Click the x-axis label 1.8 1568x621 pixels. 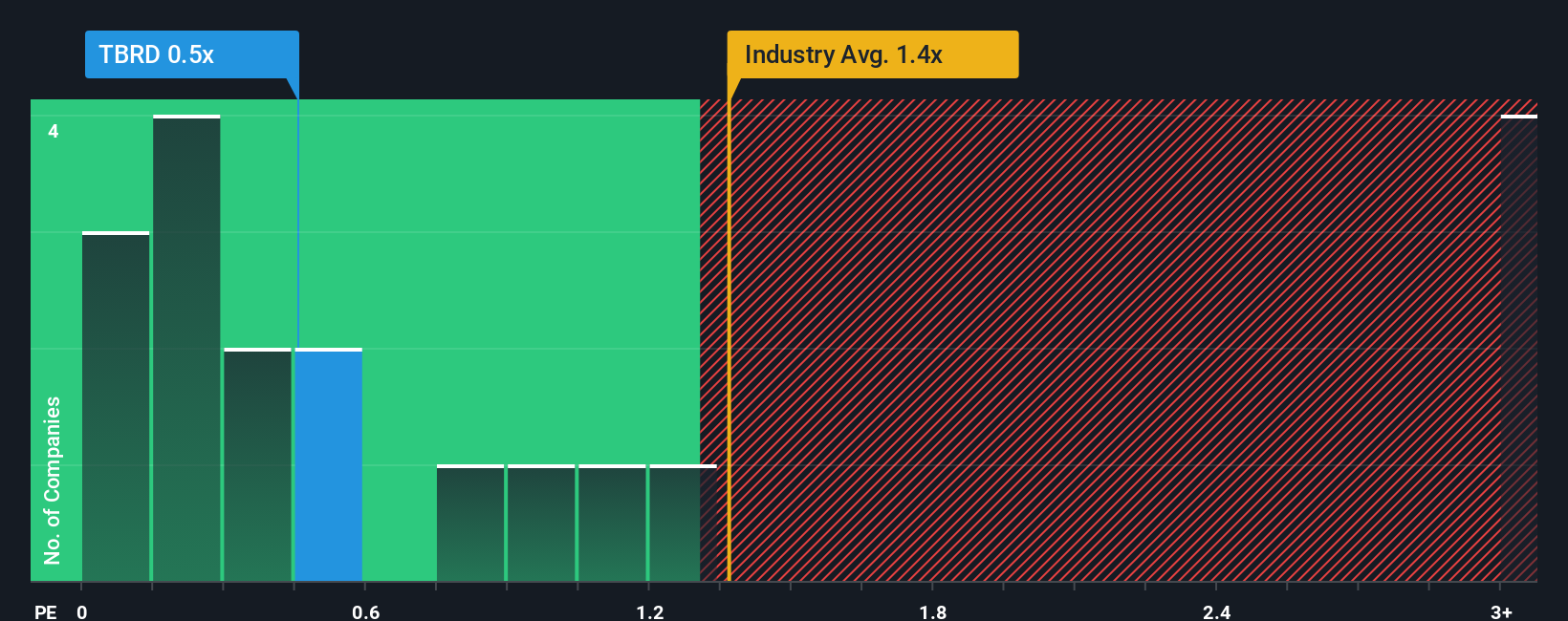click(x=933, y=611)
